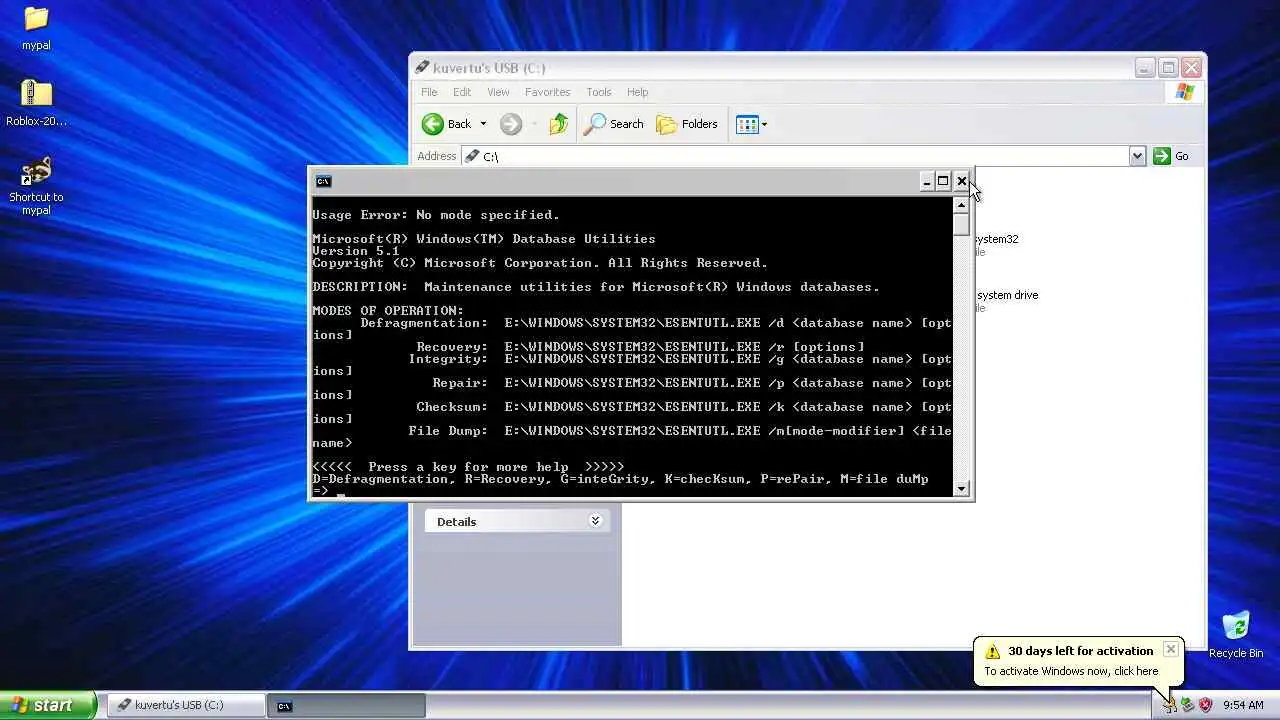This screenshot has width=1280, height=720.
Task: Click the red security shield tray icon
Action: point(1205,705)
